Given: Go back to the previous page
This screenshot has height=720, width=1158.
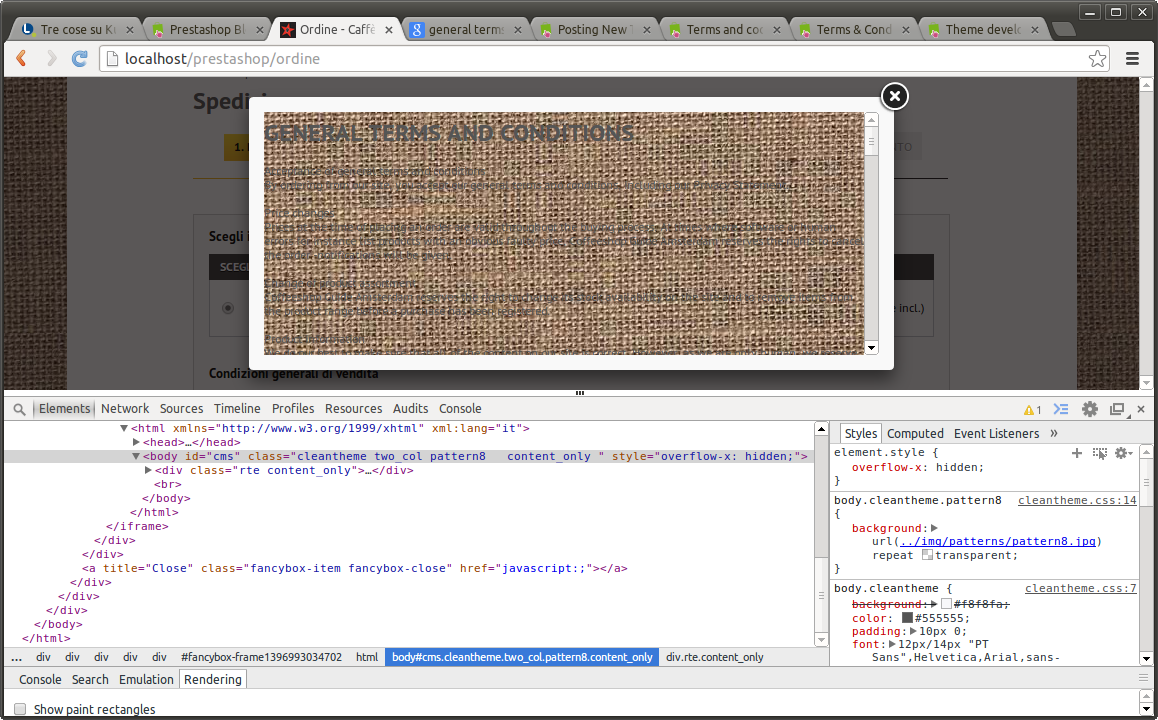Looking at the screenshot, I should pyautogui.click(x=21, y=58).
